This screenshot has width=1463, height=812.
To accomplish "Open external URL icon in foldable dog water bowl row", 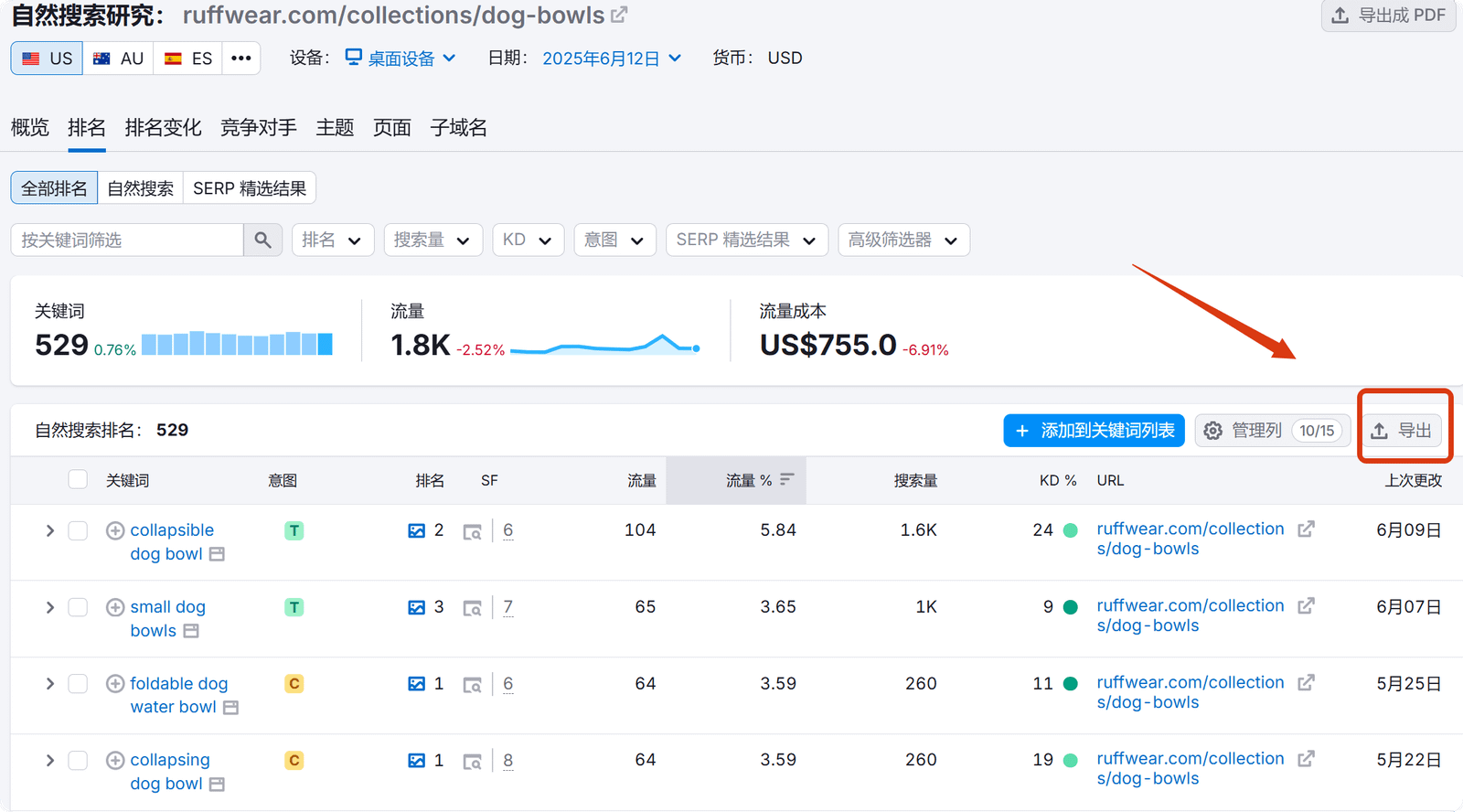I will (1307, 683).
